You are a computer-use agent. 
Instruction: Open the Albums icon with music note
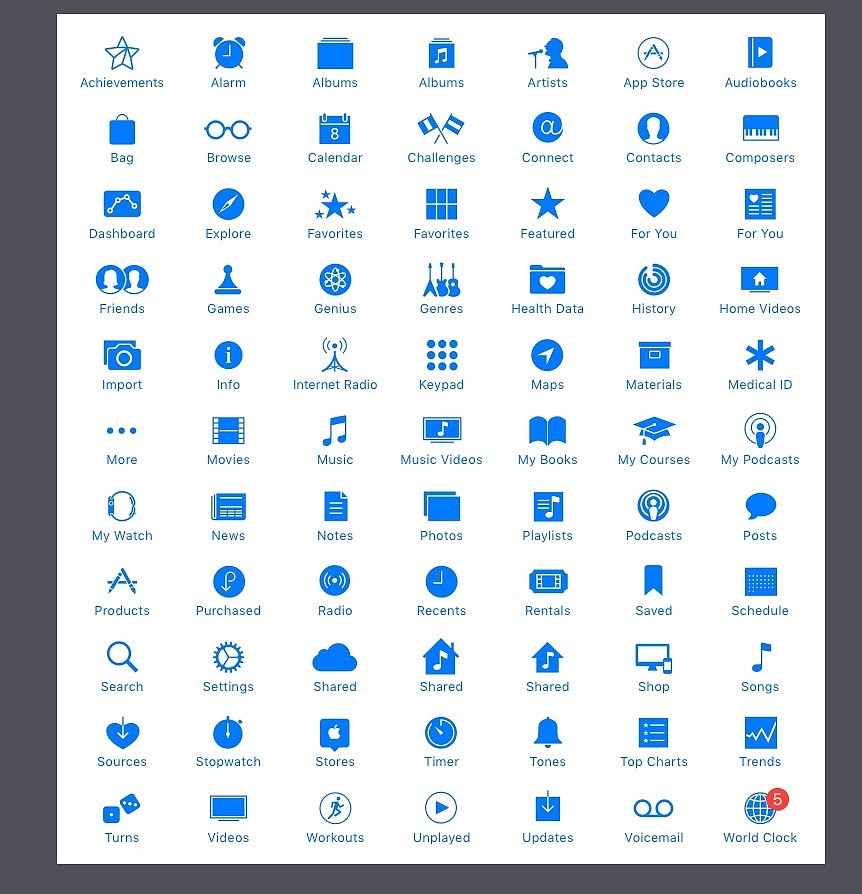(441, 54)
